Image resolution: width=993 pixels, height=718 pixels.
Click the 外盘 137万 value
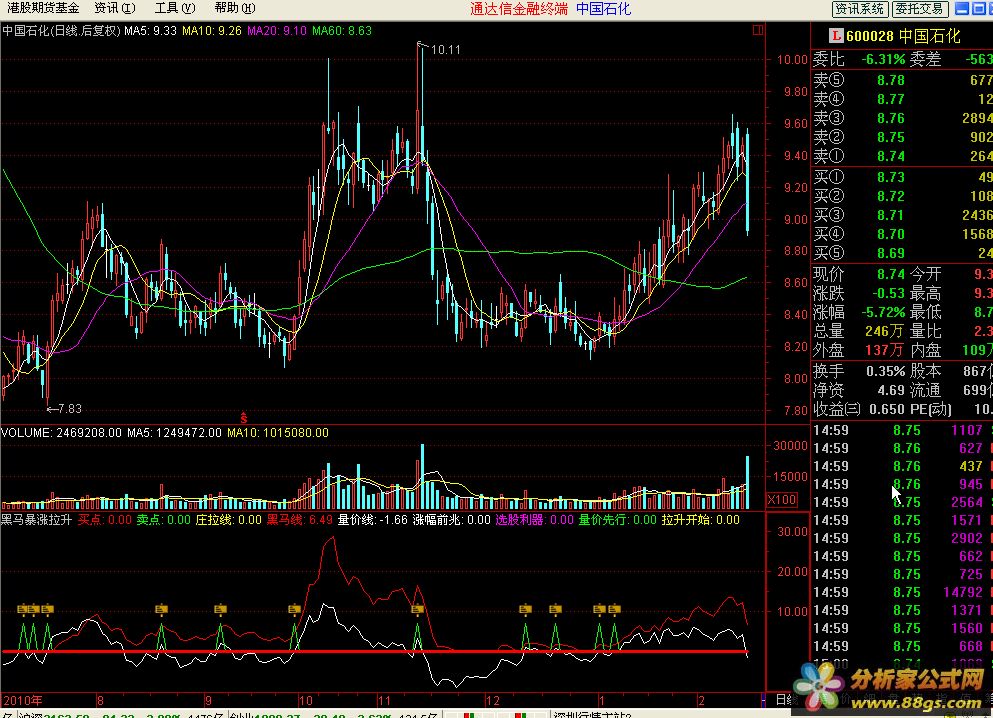[885, 350]
